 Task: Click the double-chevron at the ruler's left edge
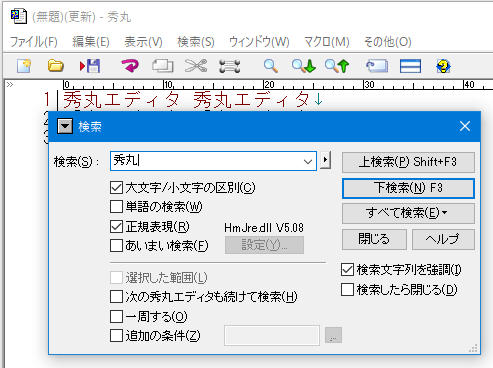(10, 85)
